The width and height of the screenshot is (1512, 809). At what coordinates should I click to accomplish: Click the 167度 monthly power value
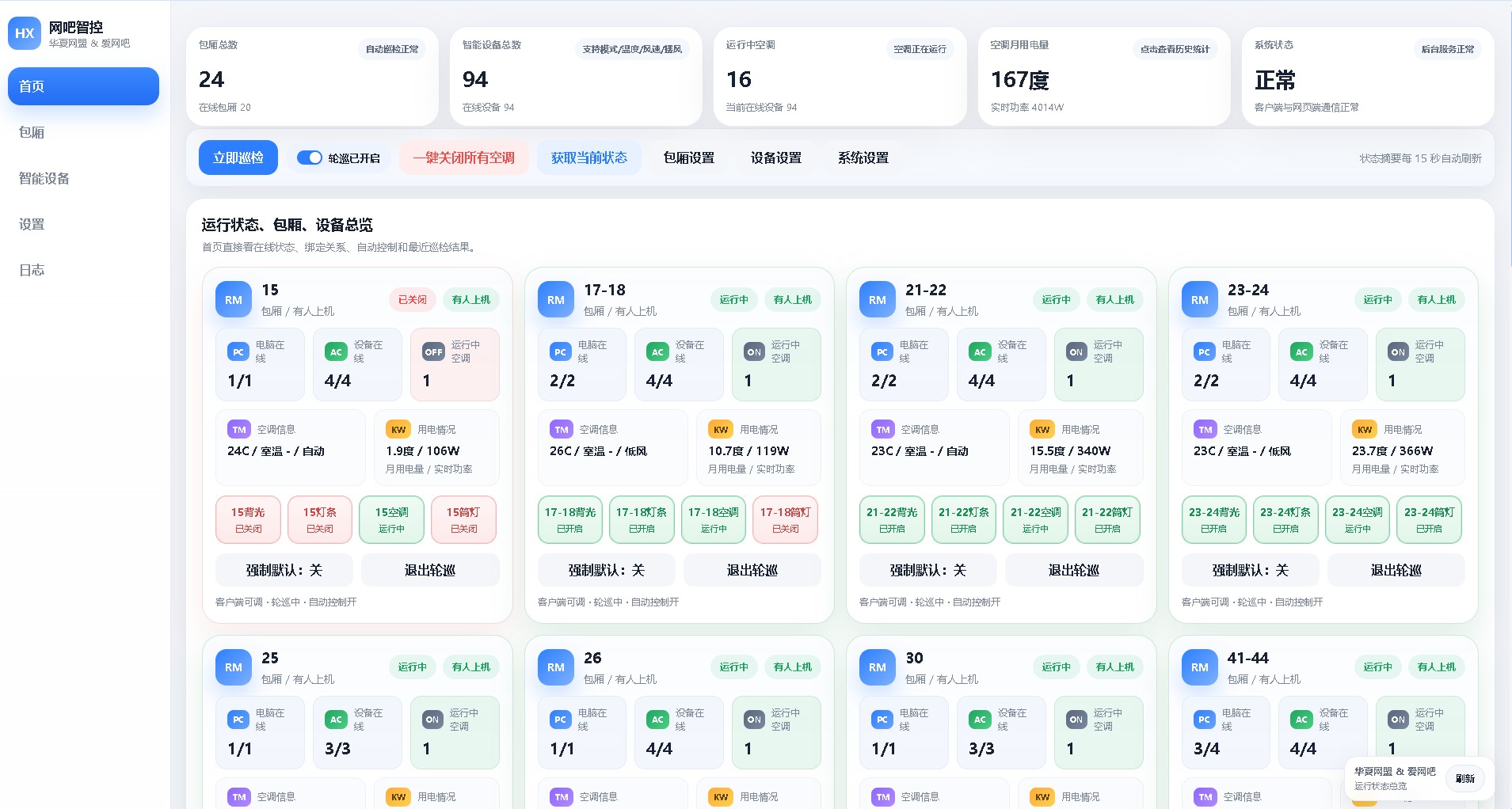1020,80
